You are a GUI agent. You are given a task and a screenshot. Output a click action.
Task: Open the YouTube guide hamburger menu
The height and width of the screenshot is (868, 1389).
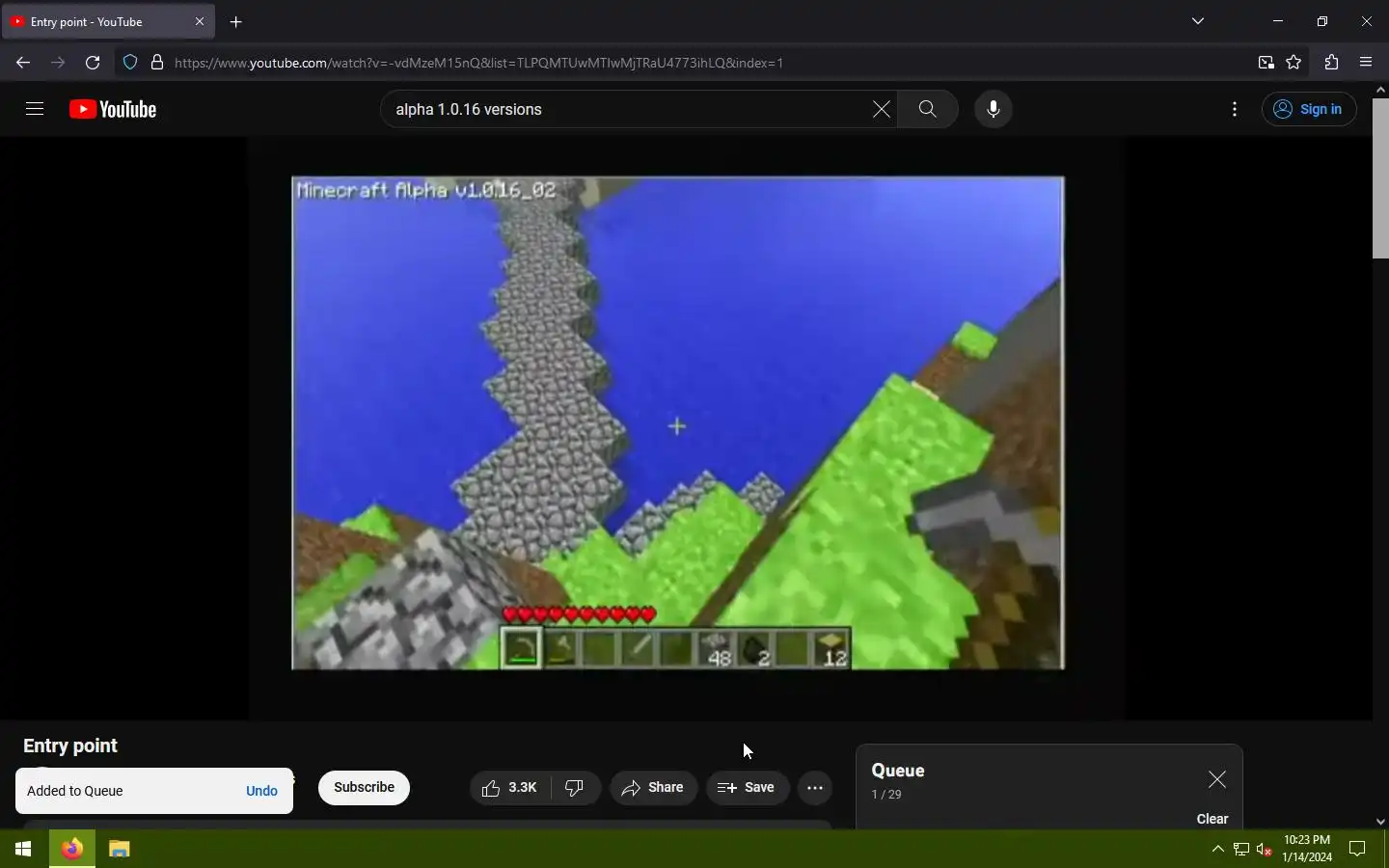pos(35,109)
